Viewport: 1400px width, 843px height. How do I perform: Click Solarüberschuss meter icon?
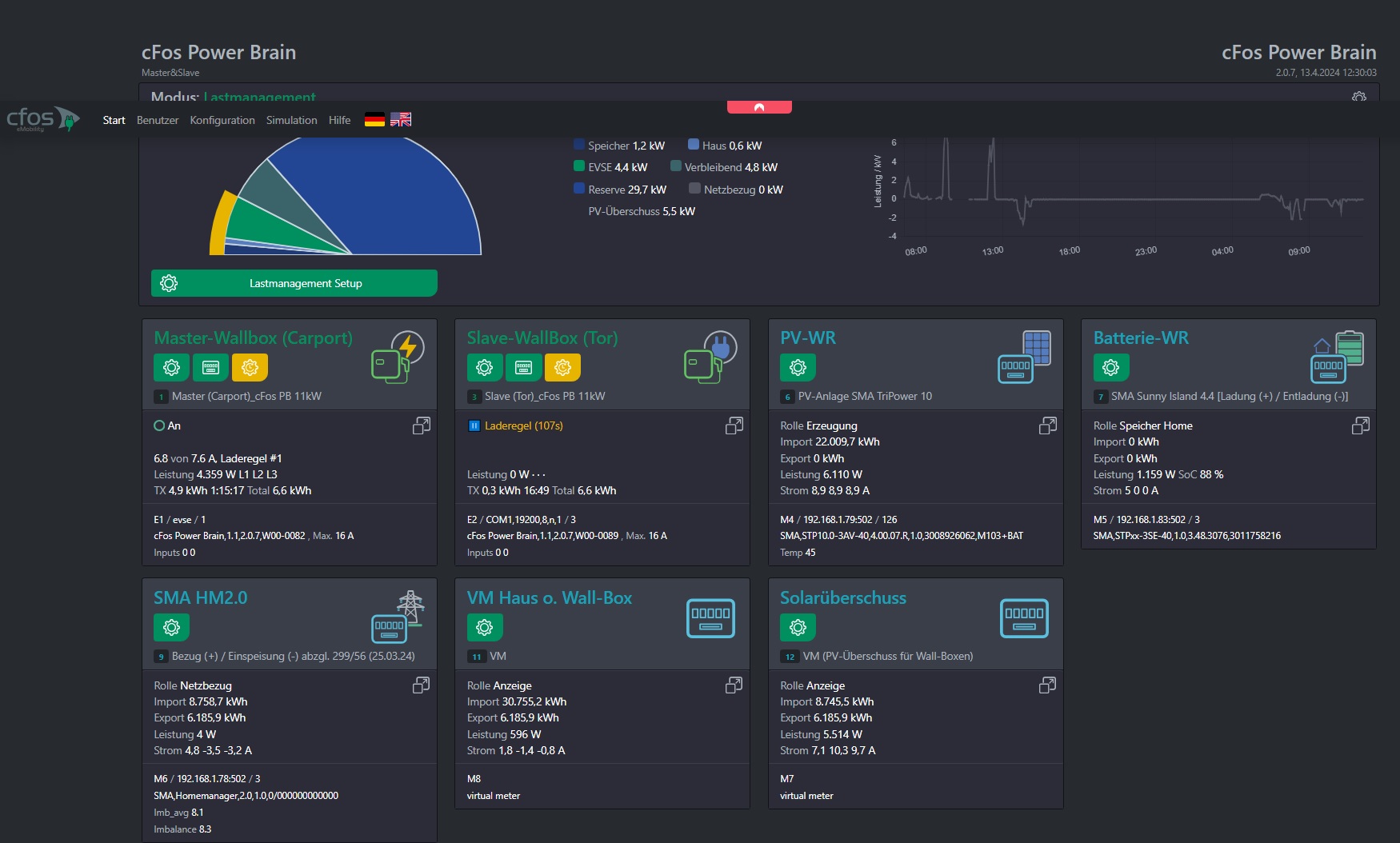(x=1024, y=618)
